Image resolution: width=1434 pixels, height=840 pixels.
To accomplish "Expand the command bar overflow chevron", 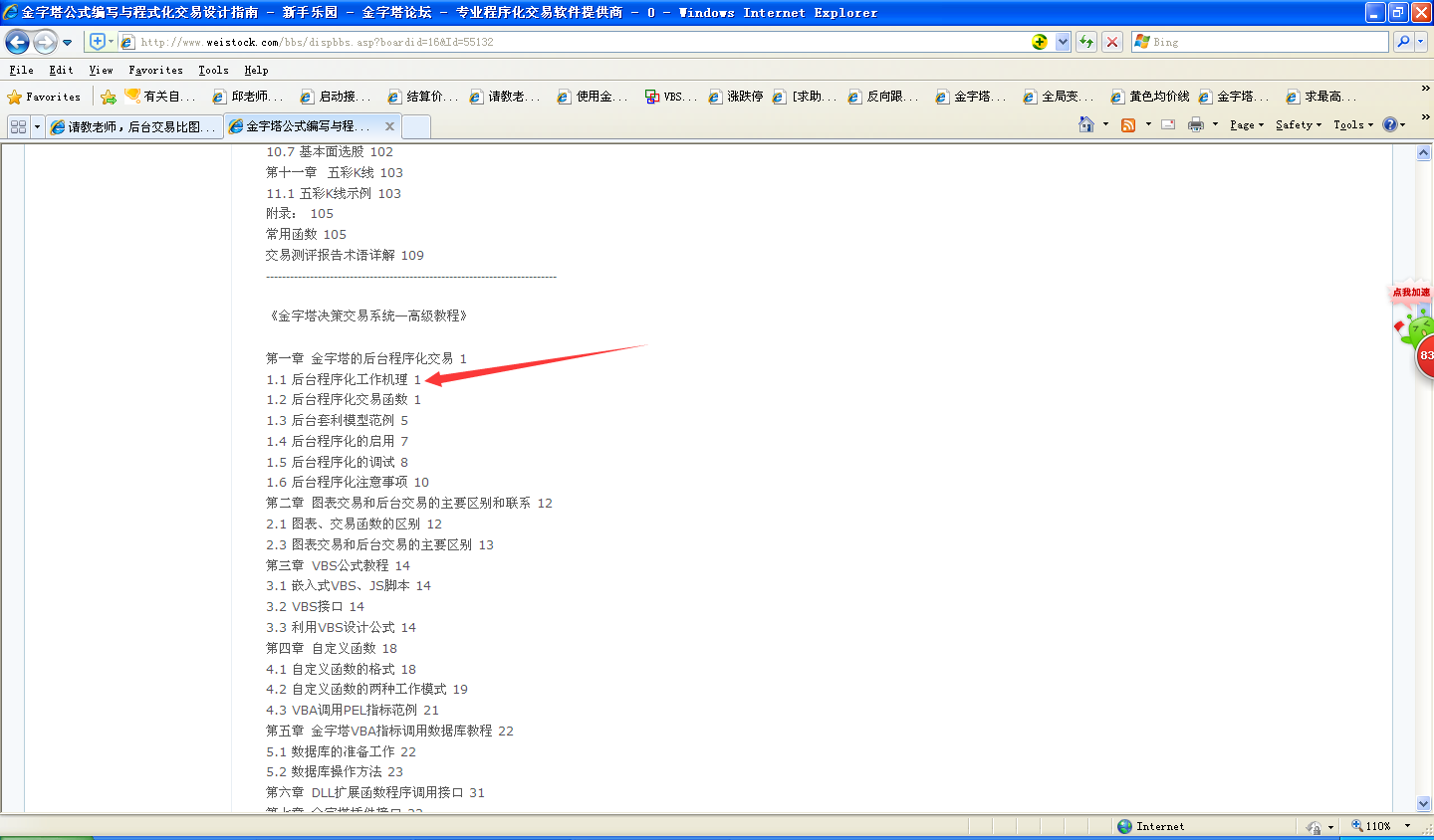I will click(x=1425, y=117).
